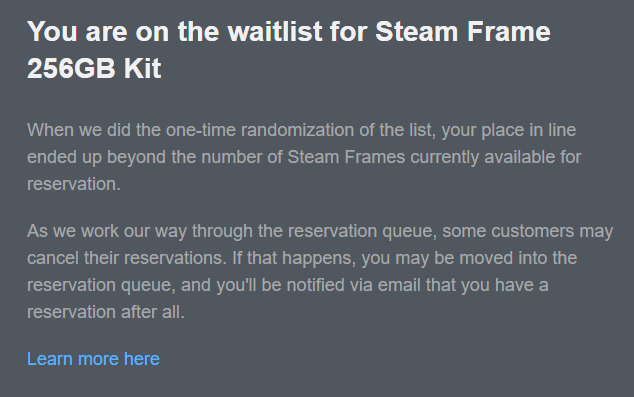Click the line starting "As we work our way"
The image size is (634, 397).
coord(320,231)
